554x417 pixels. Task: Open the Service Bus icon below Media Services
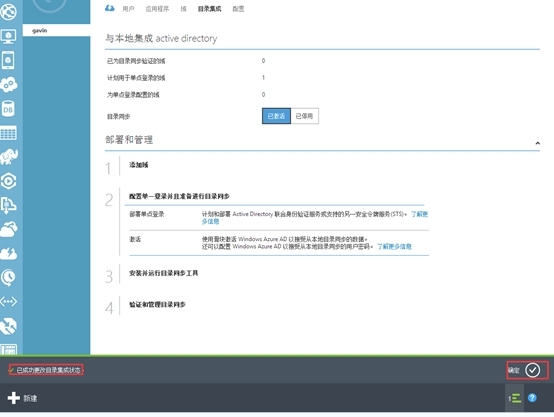8,205
